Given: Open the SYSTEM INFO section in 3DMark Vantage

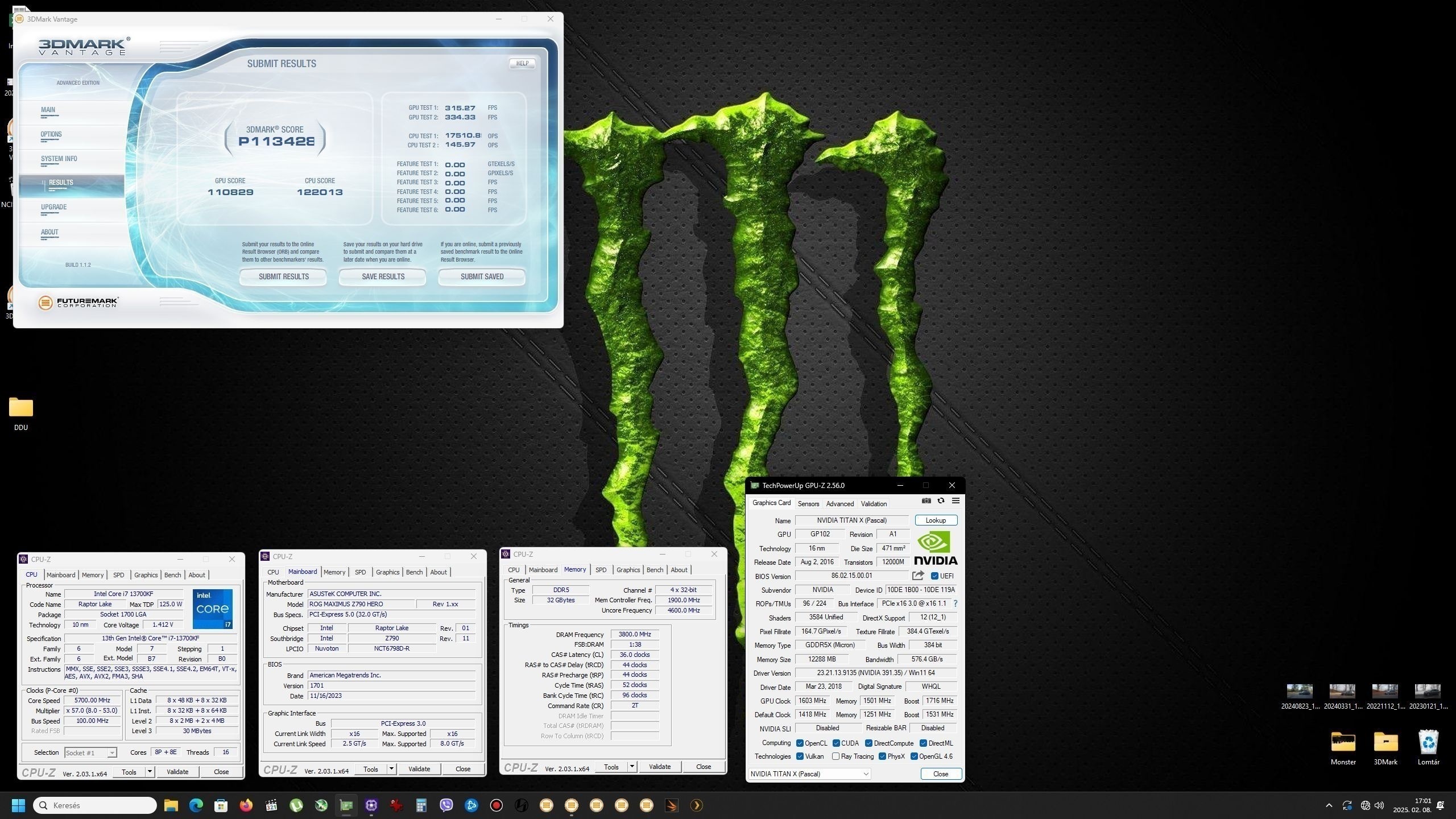Looking at the screenshot, I should (59, 159).
